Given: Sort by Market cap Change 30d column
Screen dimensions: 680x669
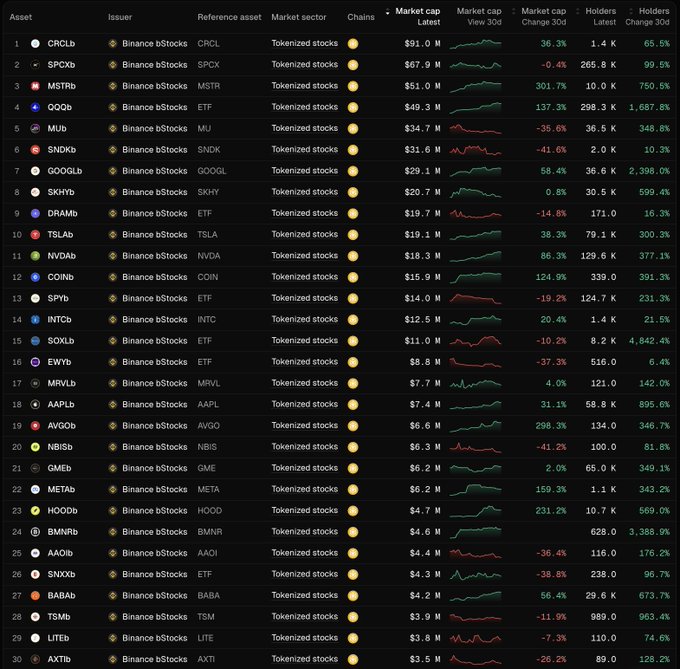Looking at the screenshot, I should tap(539, 16).
